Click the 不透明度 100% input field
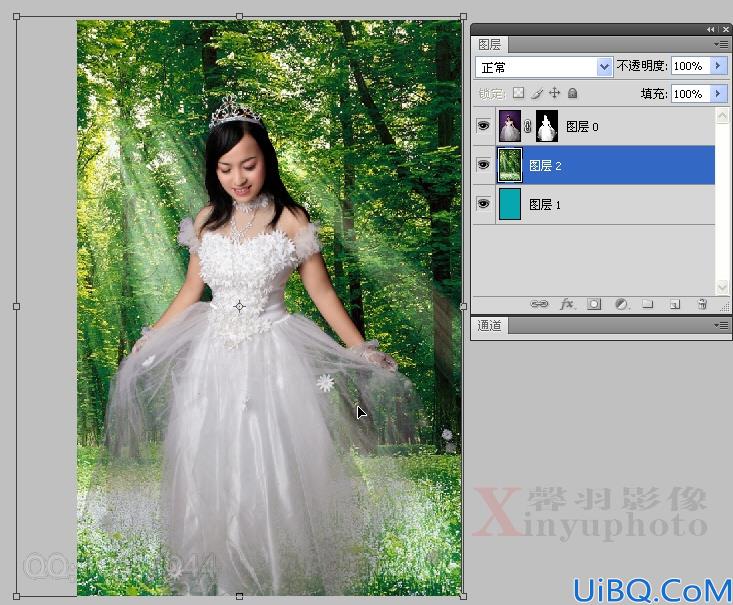 (691, 66)
